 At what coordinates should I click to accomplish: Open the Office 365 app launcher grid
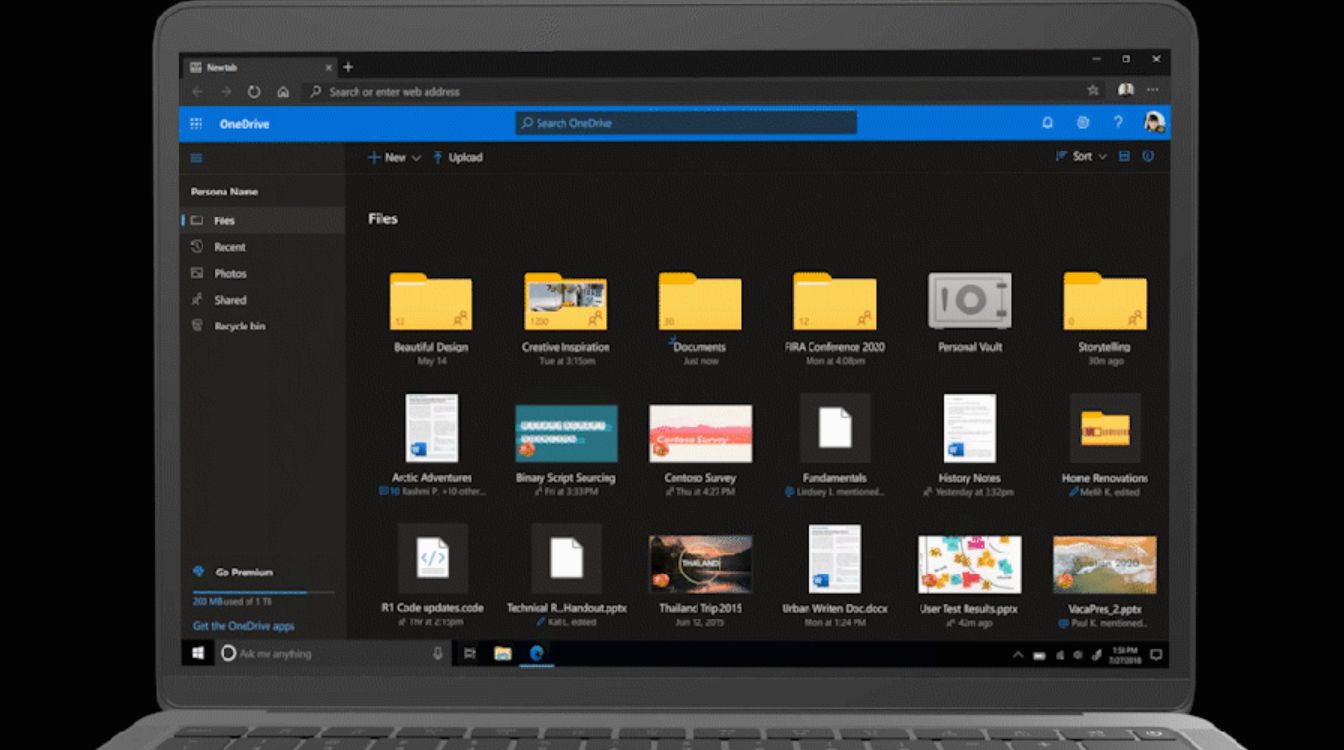pos(196,121)
